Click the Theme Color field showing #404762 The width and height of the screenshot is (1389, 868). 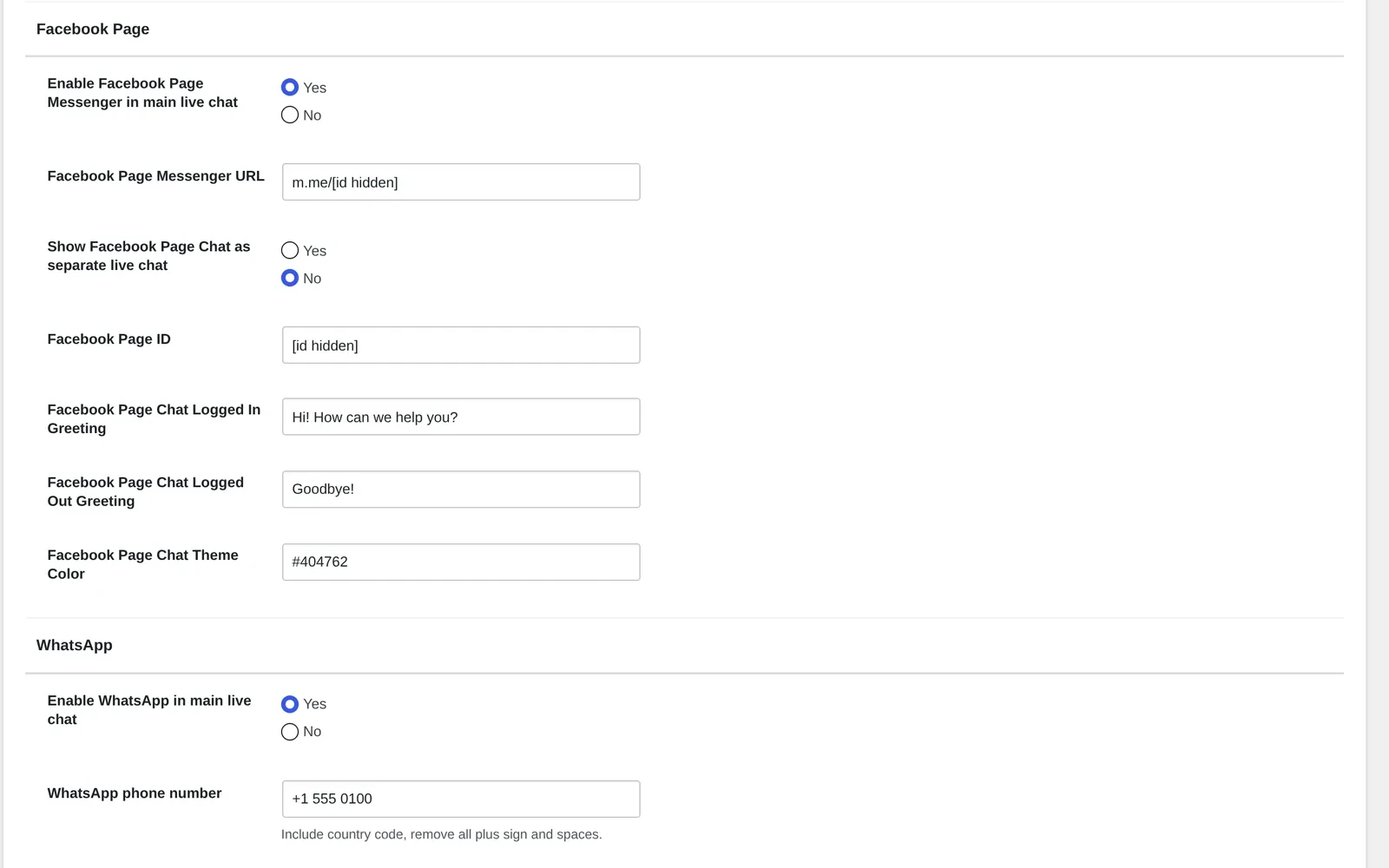pyautogui.click(x=461, y=562)
